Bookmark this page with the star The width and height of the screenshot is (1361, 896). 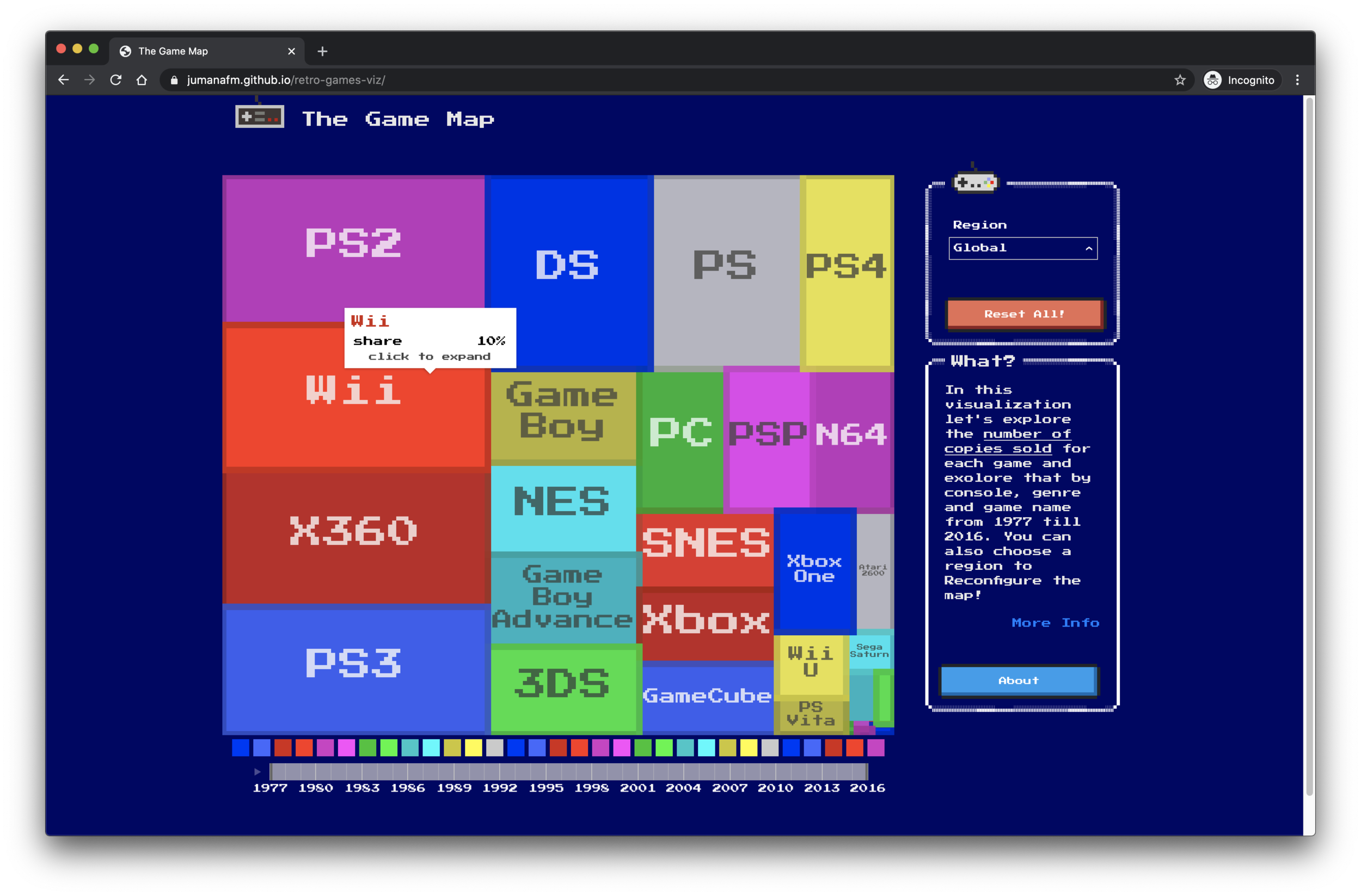pos(1180,80)
